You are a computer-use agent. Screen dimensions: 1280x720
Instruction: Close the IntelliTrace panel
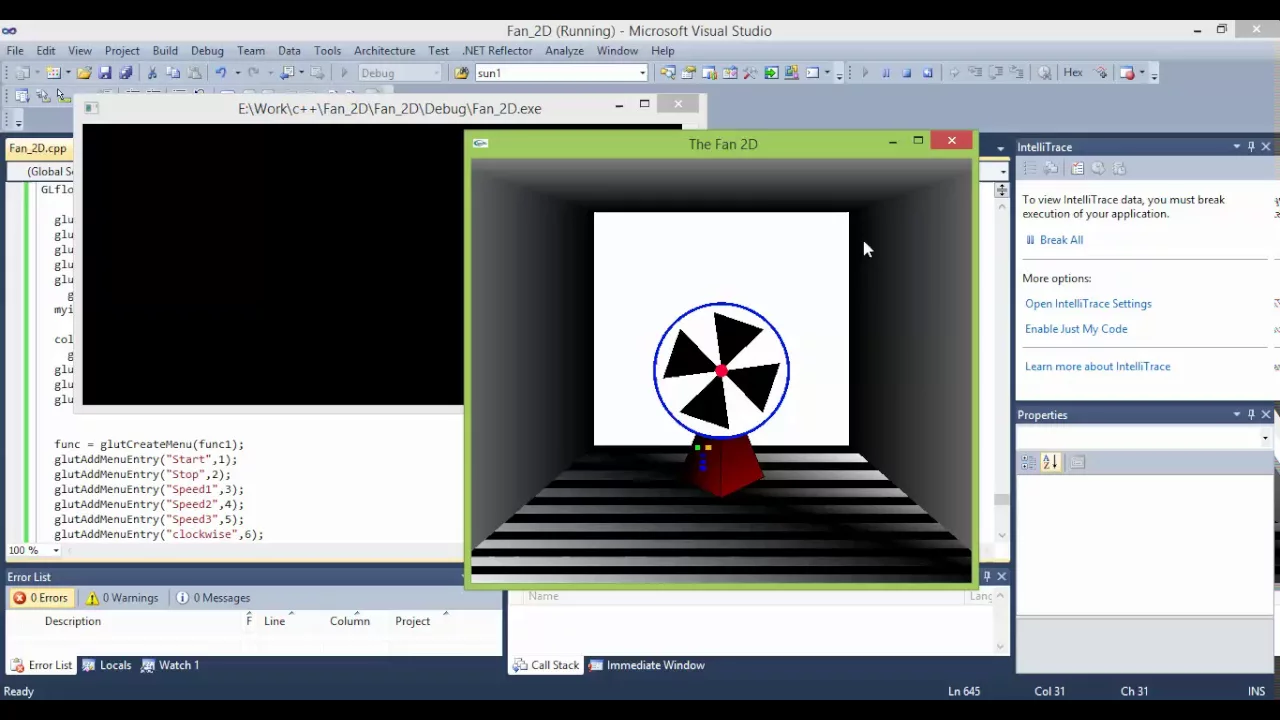tap(1266, 147)
